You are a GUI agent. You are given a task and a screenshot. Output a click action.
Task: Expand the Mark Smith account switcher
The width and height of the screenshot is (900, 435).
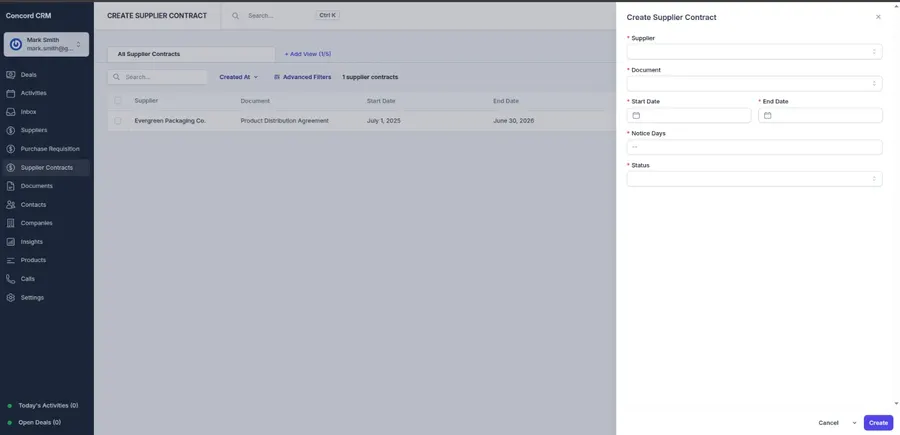[79, 44]
